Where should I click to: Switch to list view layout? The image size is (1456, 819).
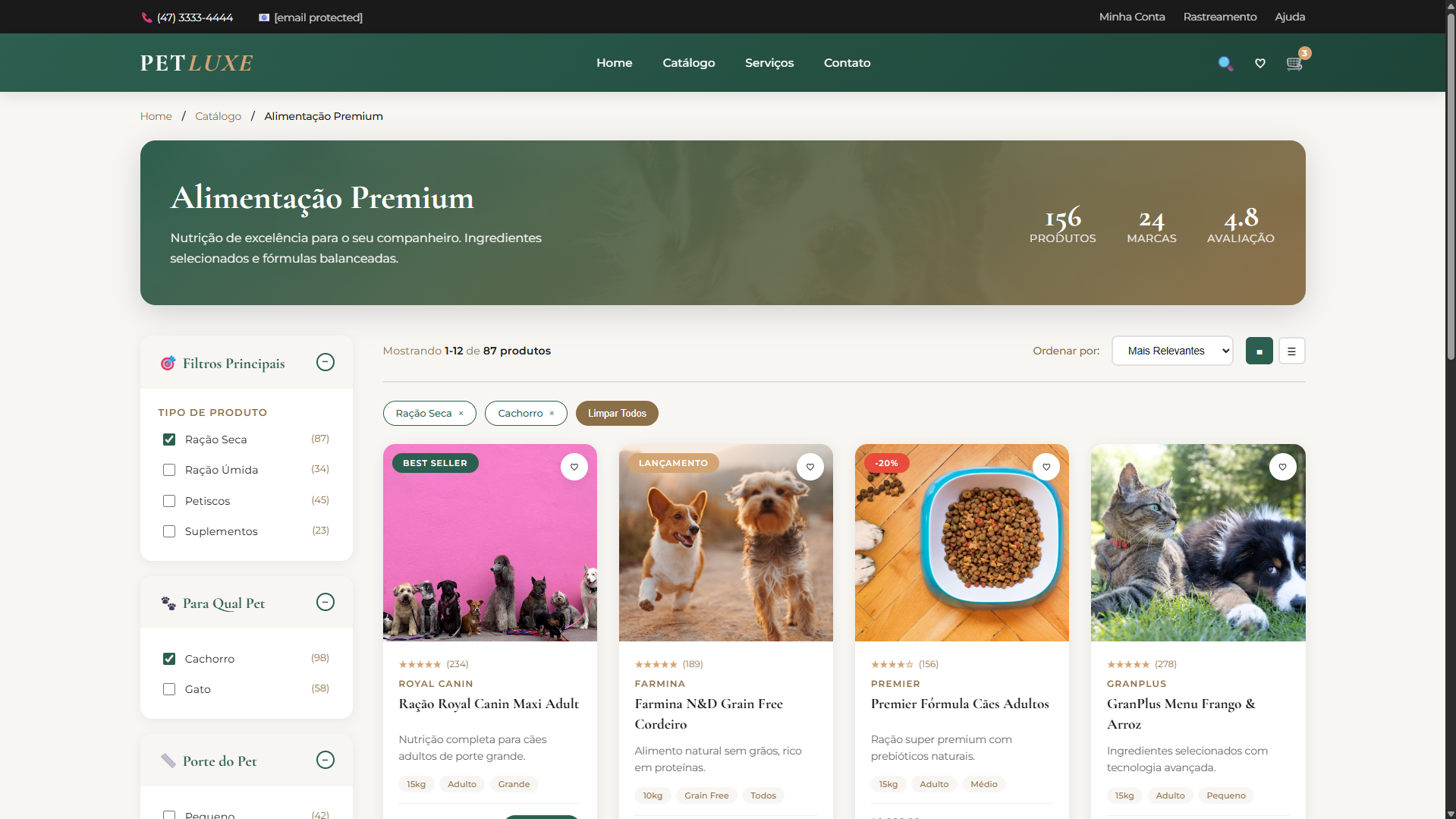1291,351
